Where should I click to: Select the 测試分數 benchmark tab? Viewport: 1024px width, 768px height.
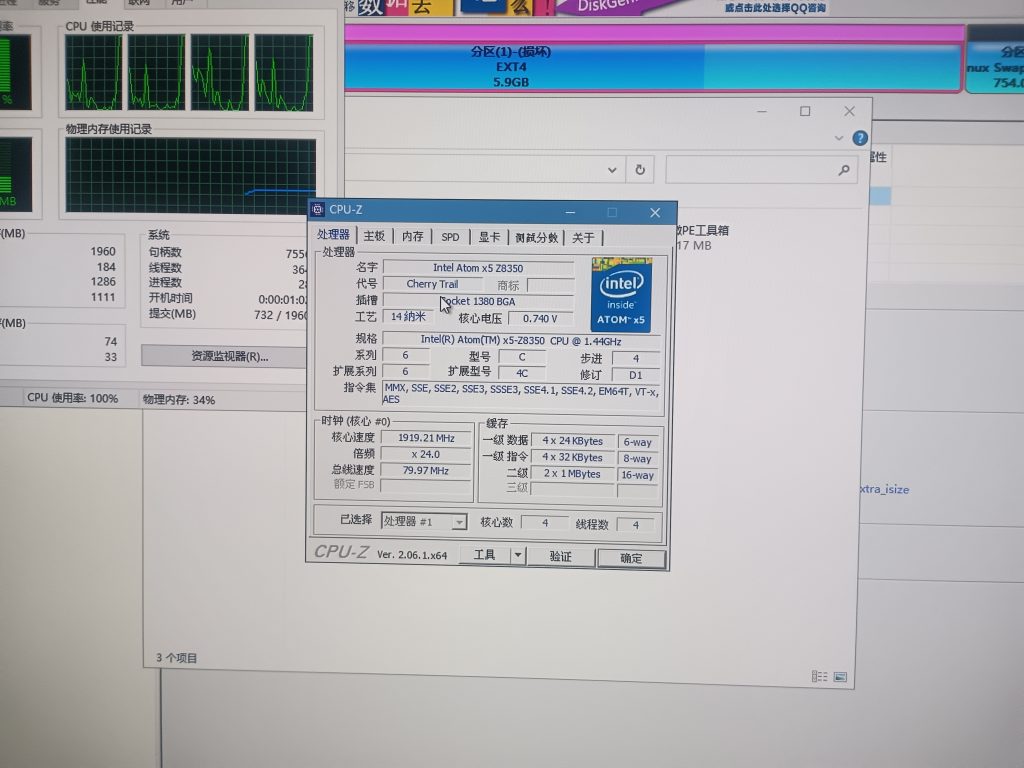coord(536,237)
